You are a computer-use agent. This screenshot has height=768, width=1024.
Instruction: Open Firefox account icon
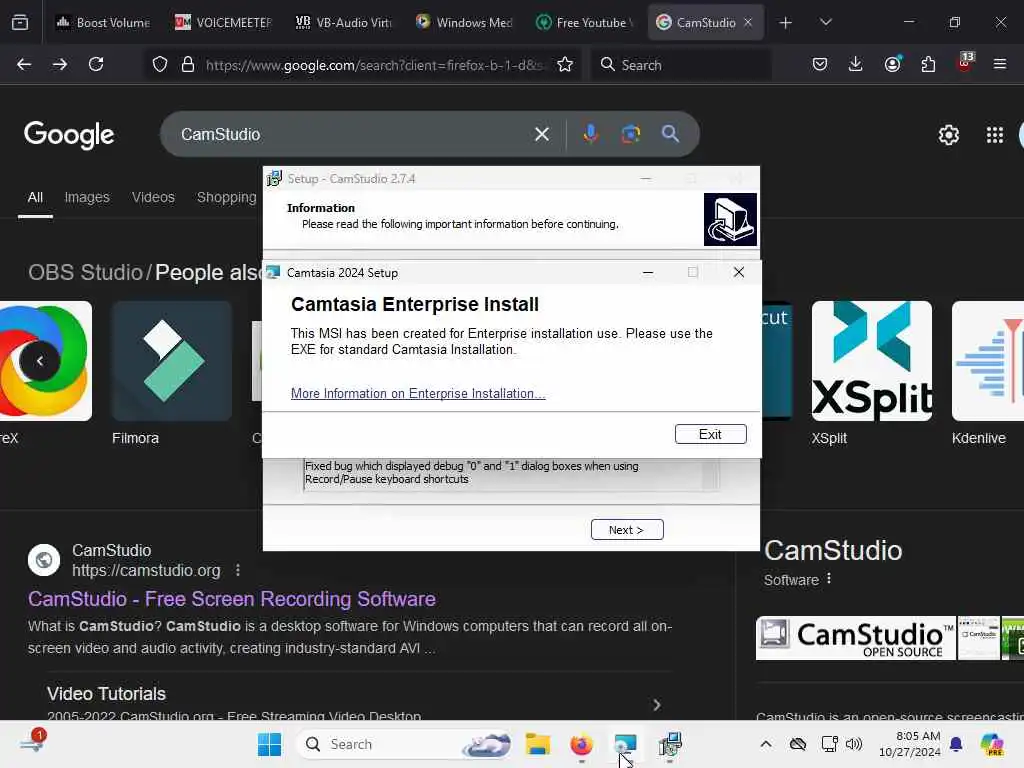coord(892,64)
